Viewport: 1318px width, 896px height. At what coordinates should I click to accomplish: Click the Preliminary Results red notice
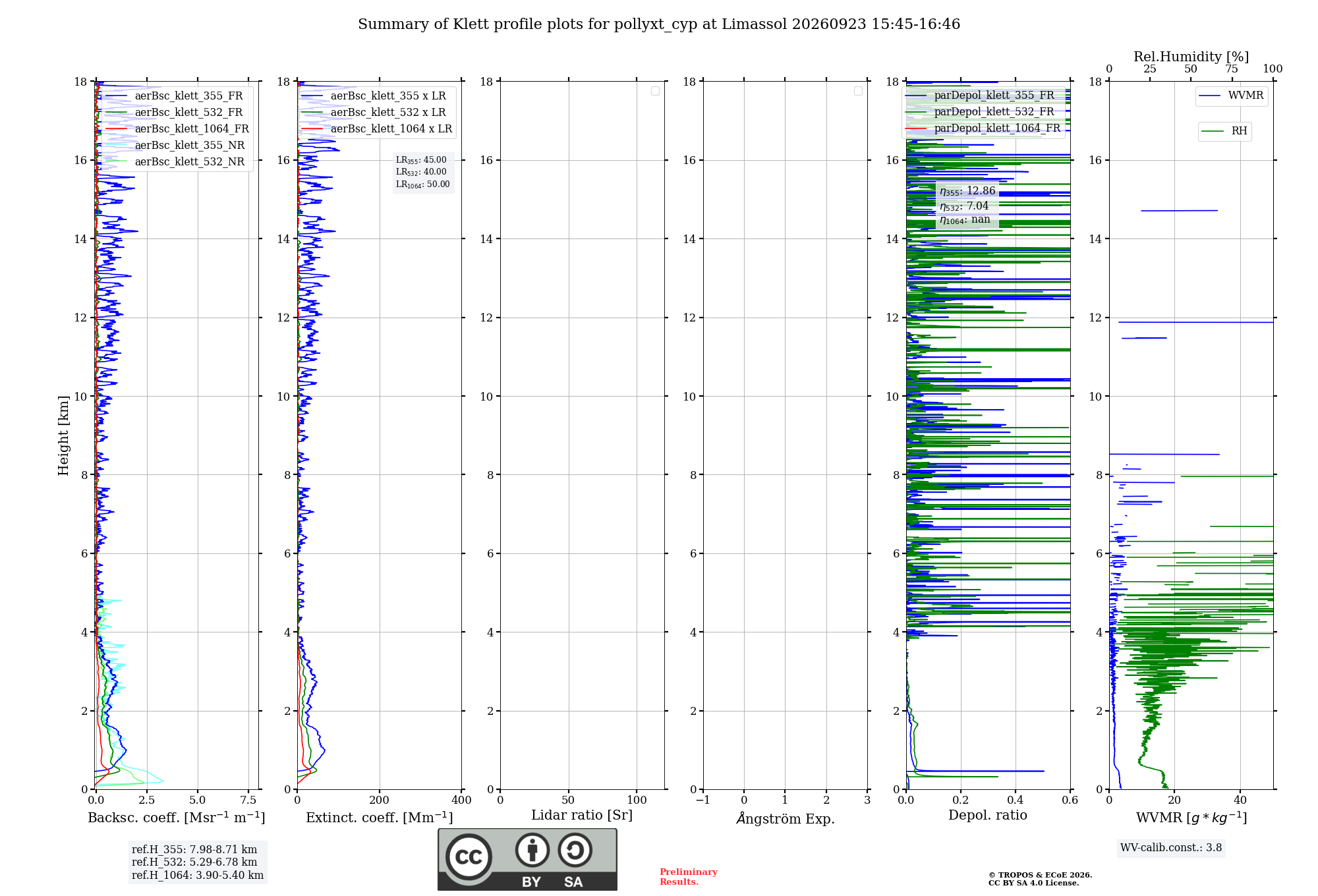(689, 877)
